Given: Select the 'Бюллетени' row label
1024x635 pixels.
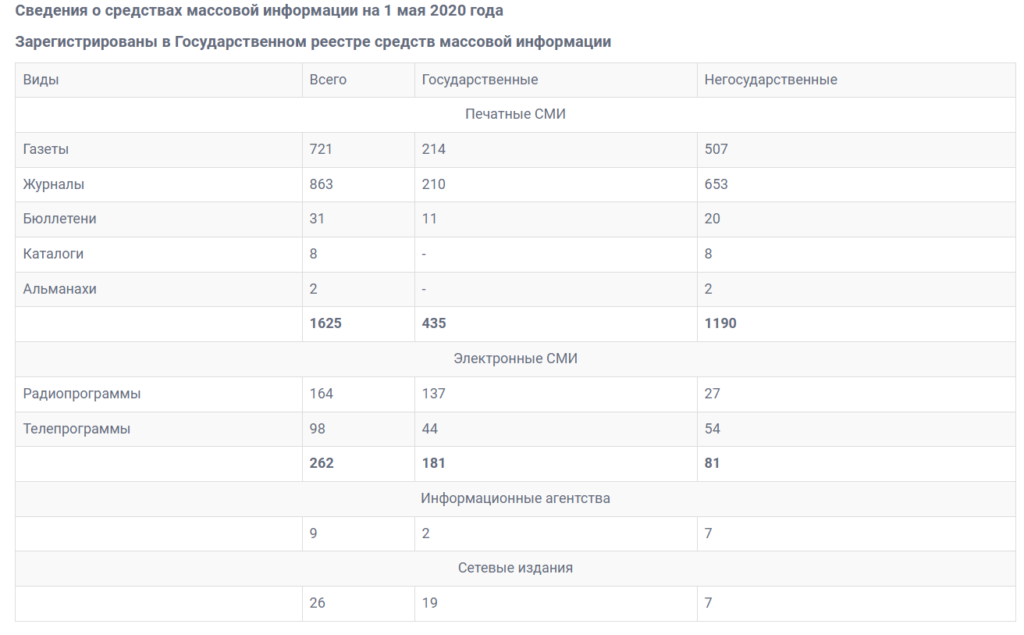Looking at the screenshot, I should point(60,219).
